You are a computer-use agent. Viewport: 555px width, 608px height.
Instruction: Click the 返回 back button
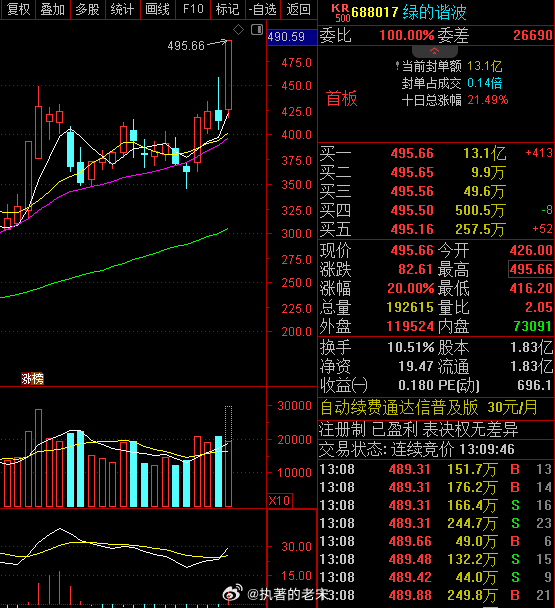click(x=298, y=9)
